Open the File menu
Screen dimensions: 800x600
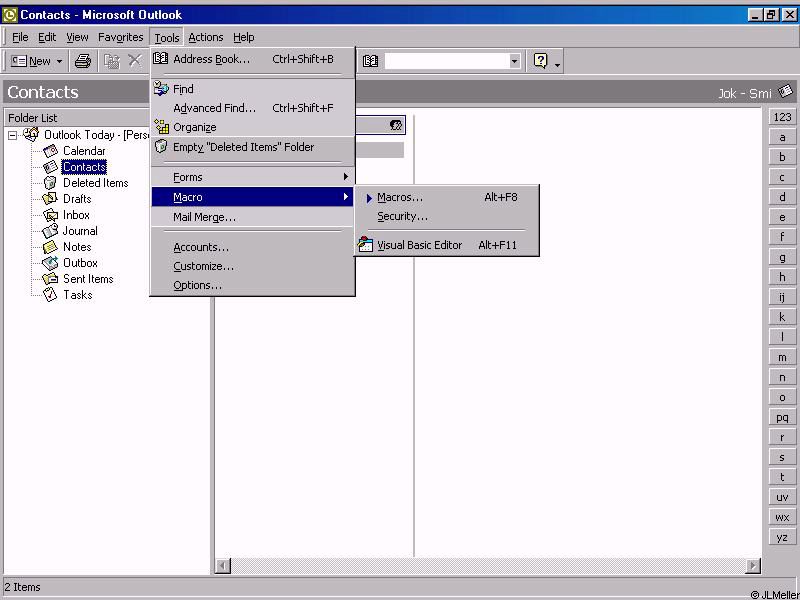tap(20, 37)
